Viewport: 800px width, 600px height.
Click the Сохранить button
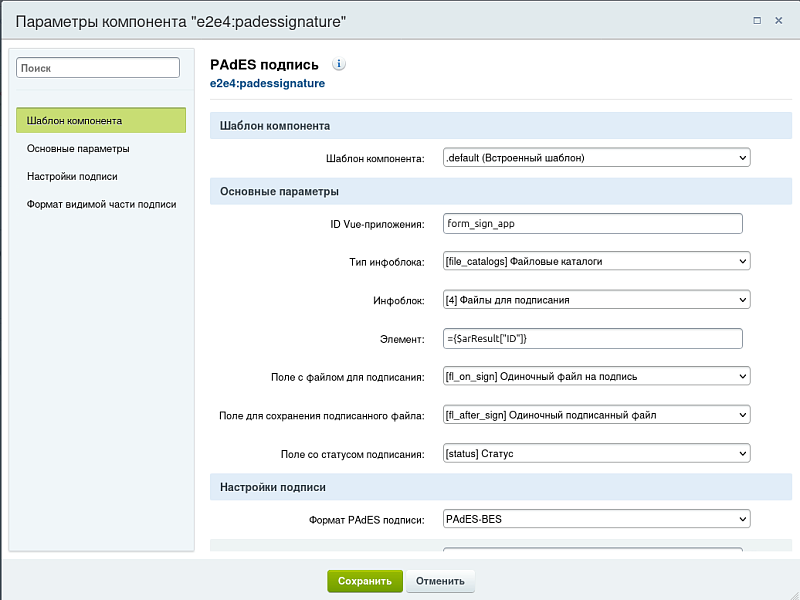tap(364, 581)
